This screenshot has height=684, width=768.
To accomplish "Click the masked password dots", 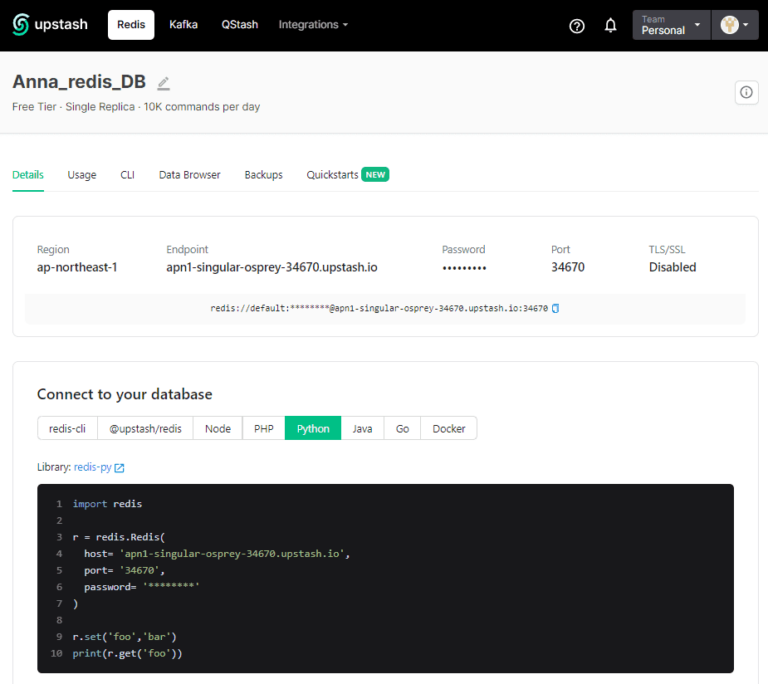I will tap(464, 268).
